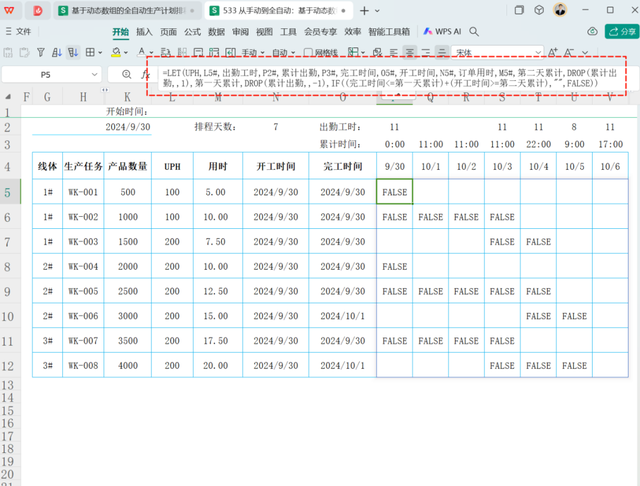Click the format painter shapes icon
Screen dimensions: 640x486
point(378,52)
